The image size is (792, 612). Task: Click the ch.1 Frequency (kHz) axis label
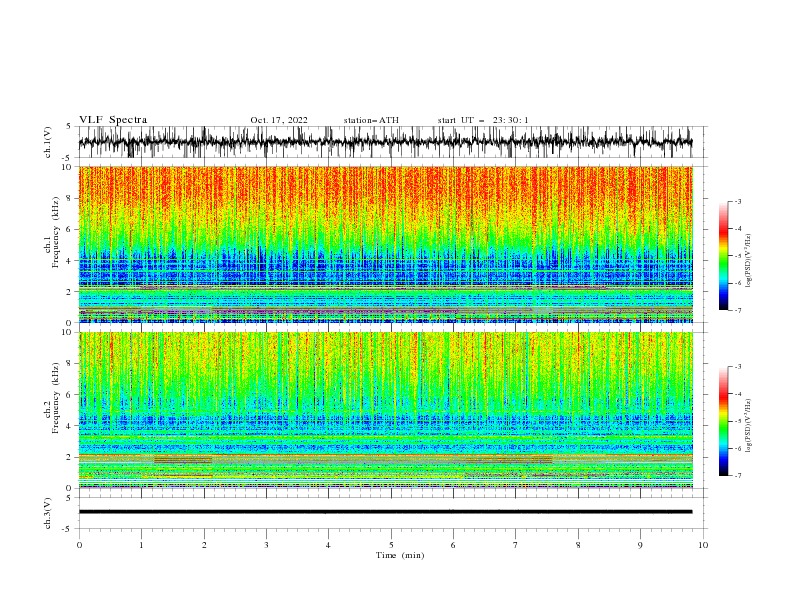pos(52,231)
